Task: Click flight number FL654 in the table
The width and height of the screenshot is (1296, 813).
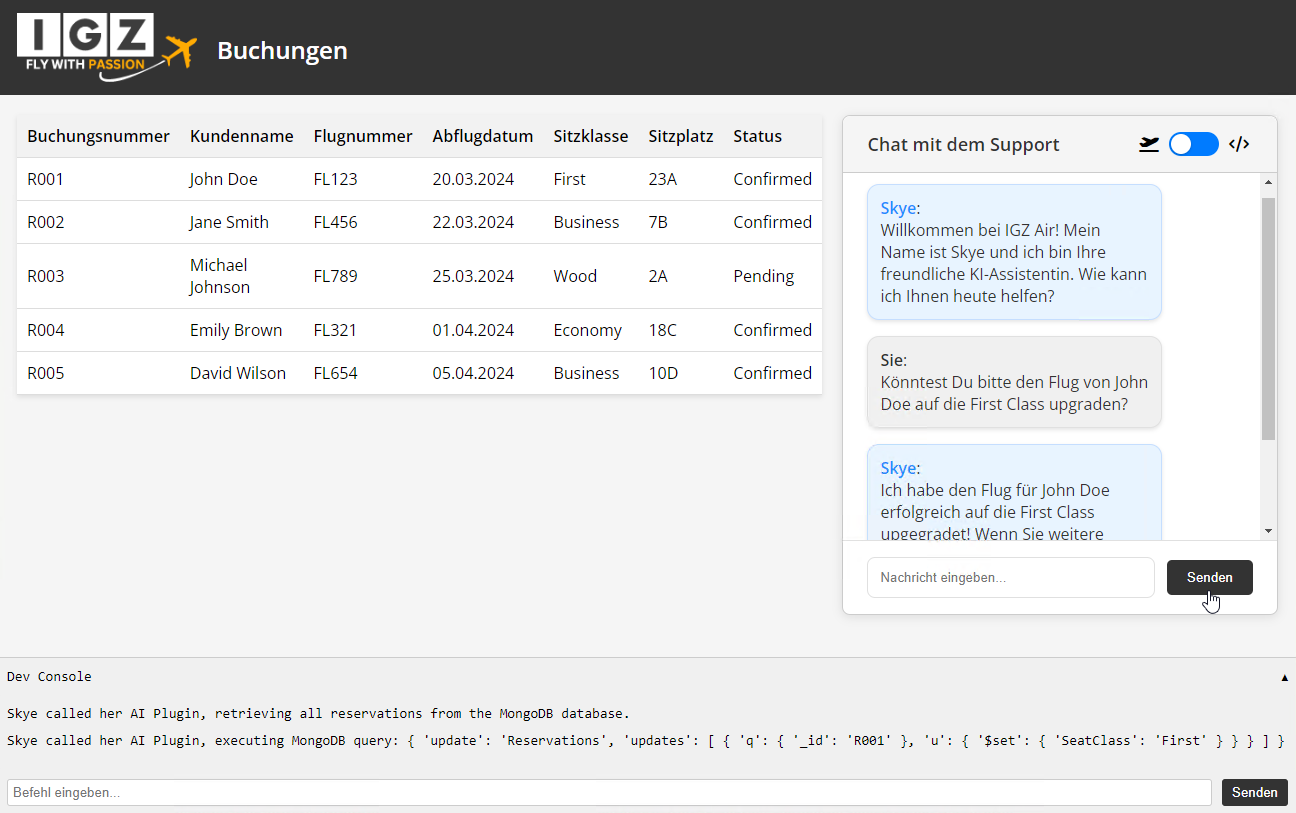Action: pyautogui.click(x=335, y=373)
